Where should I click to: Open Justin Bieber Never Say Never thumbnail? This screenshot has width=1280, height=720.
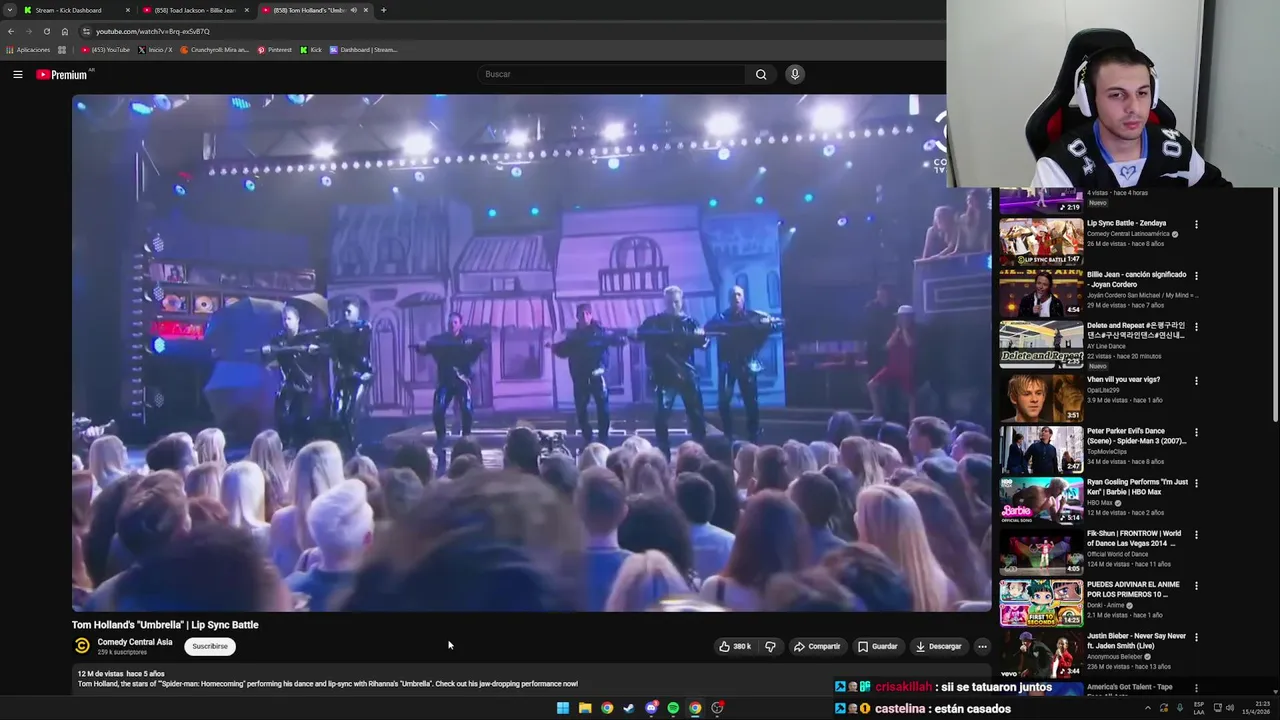[x=1041, y=654]
